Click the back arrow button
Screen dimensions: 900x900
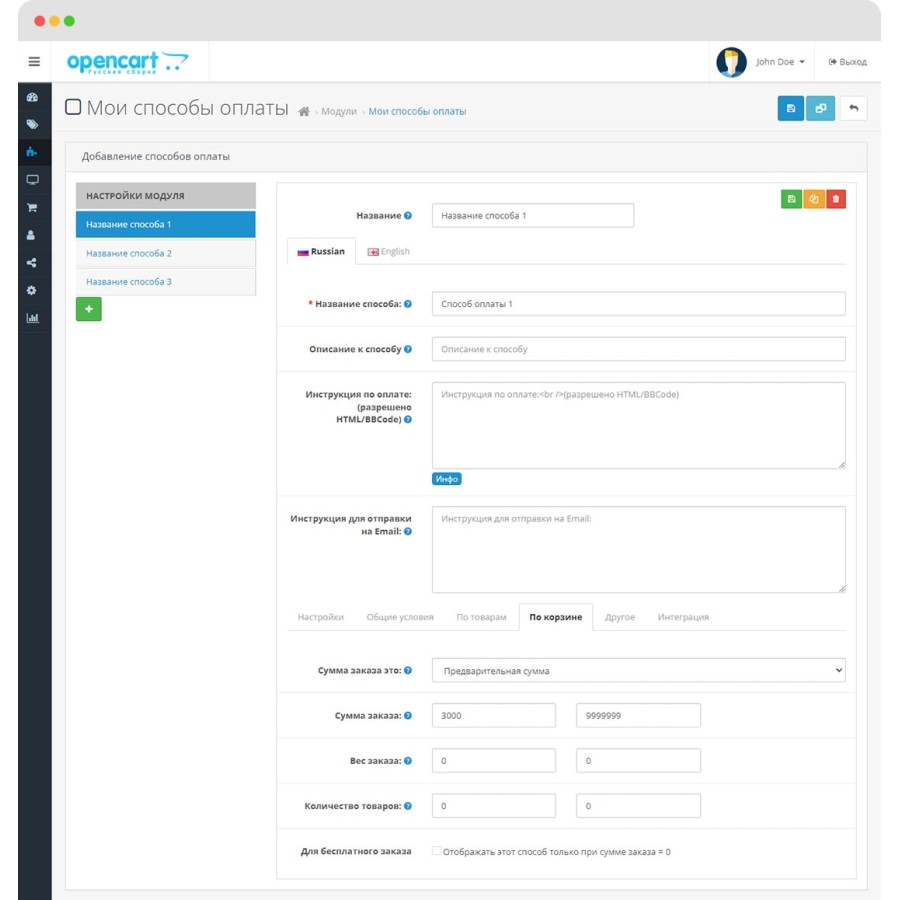(x=854, y=108)
